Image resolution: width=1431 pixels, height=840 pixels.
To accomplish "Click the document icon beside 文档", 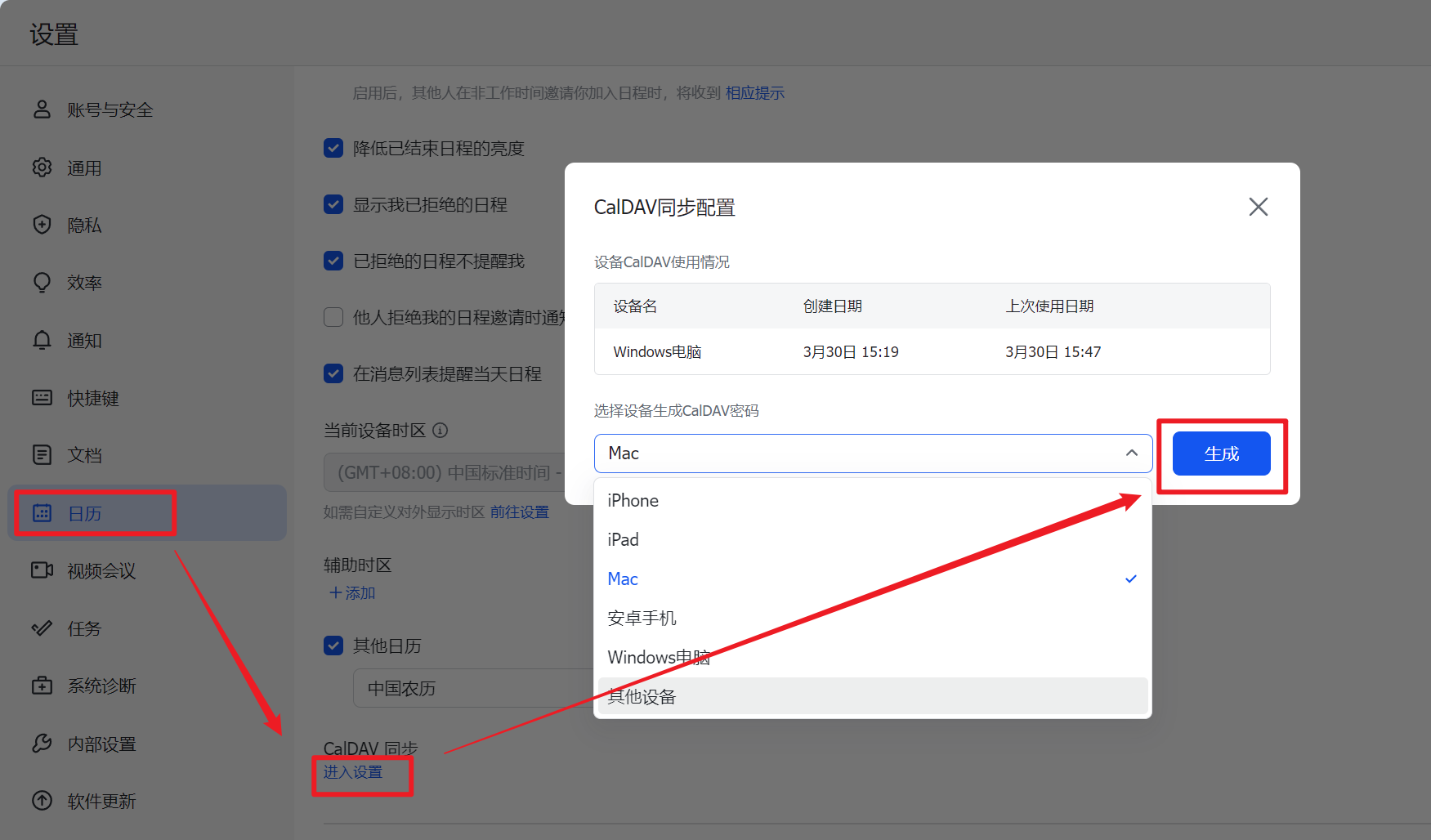I will coord(42,455).
